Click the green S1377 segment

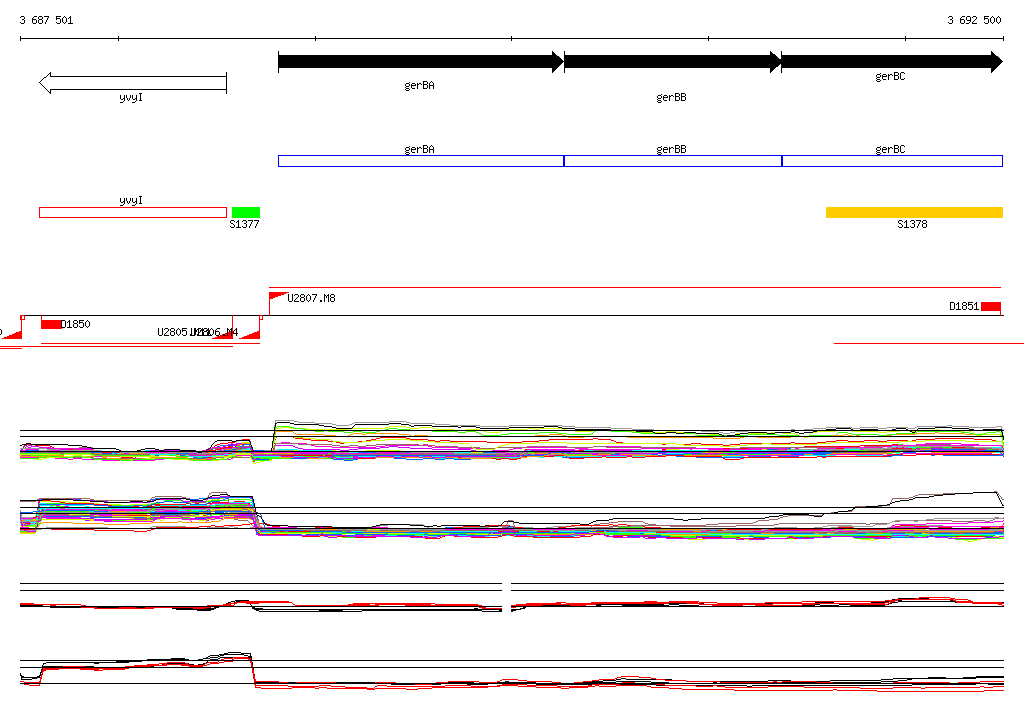point(246,212)
